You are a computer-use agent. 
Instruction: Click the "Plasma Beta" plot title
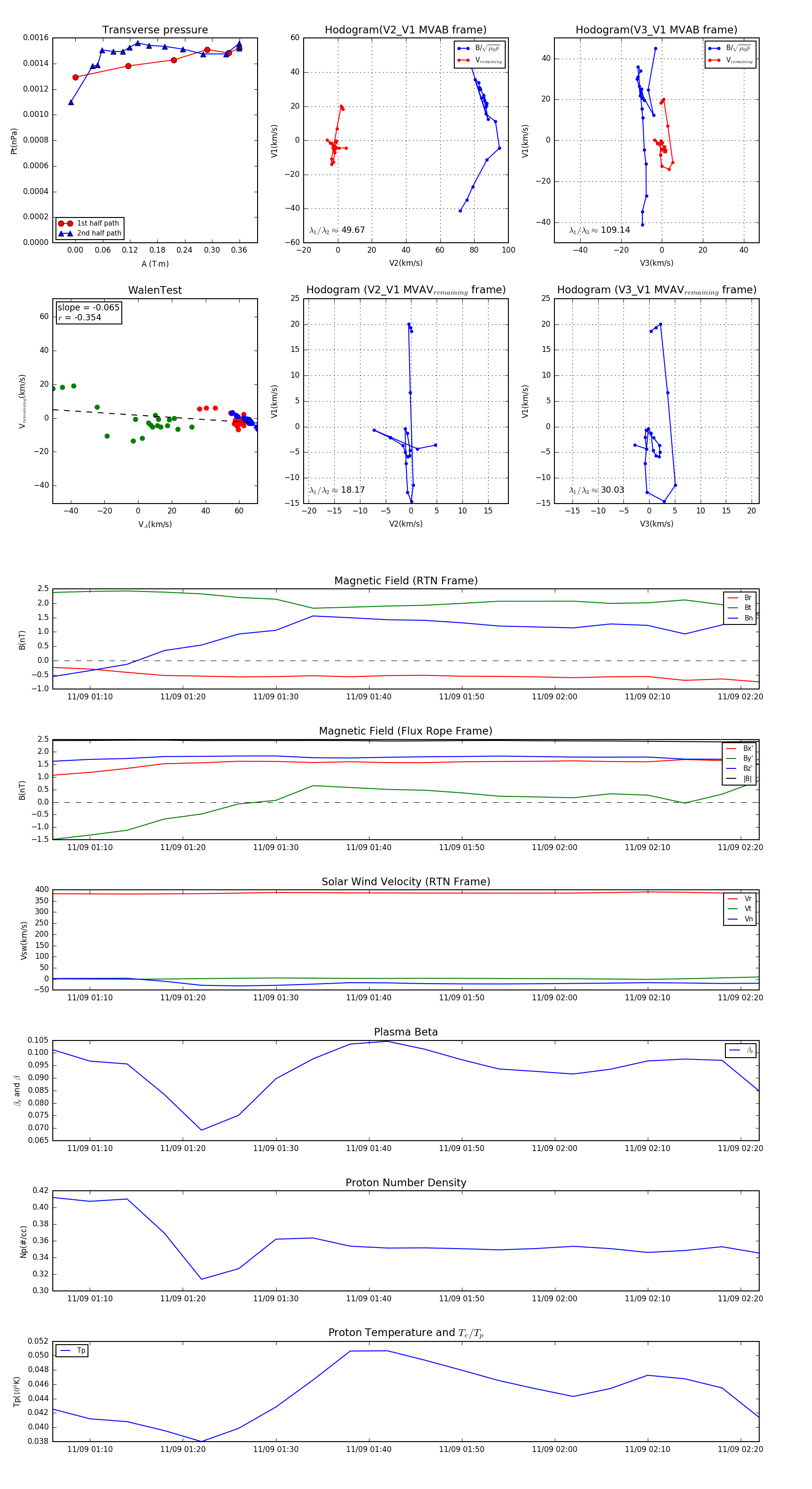click(406, 1032)
